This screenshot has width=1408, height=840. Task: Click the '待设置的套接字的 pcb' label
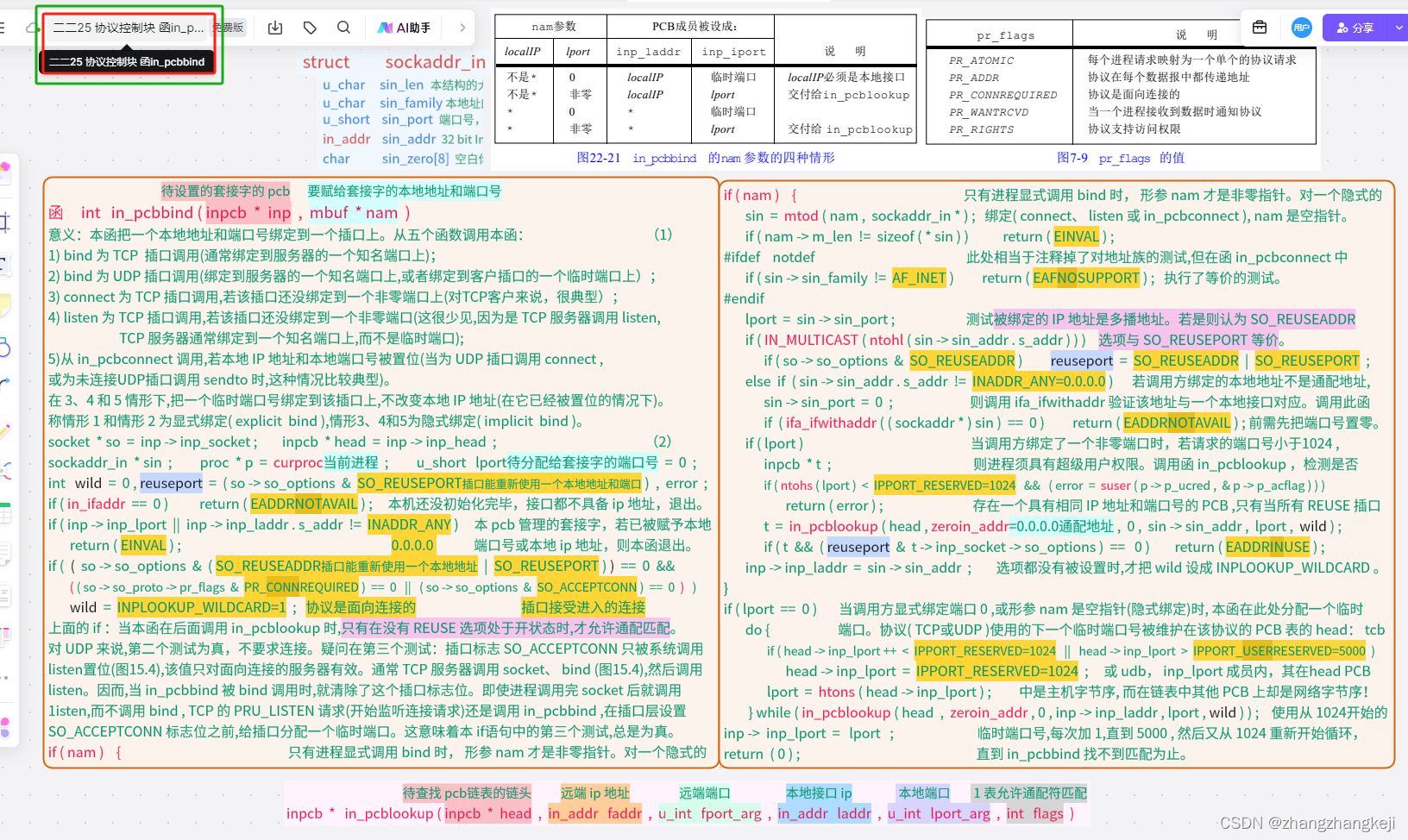tap(226, 191)
